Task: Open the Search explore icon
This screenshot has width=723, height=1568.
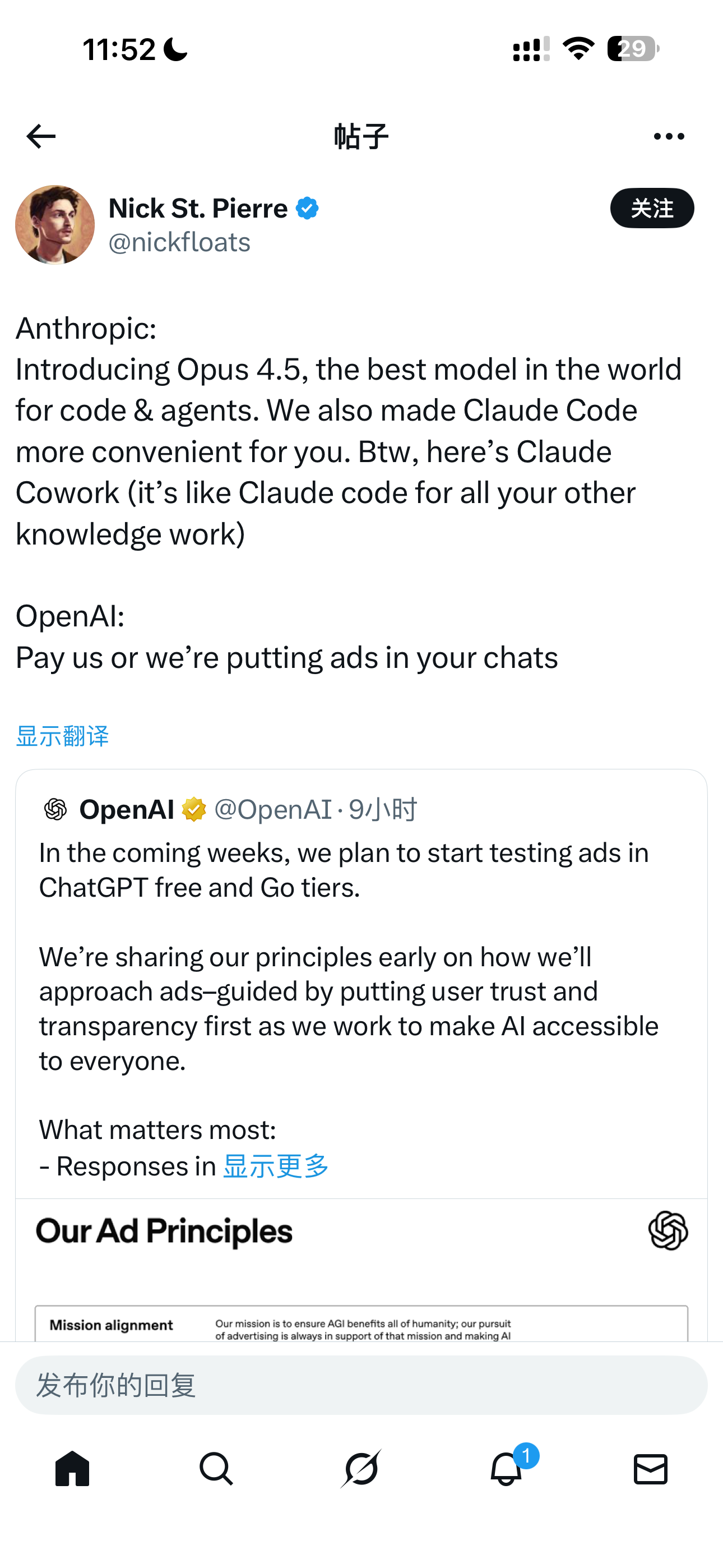Action: [x=217, y=1468]
